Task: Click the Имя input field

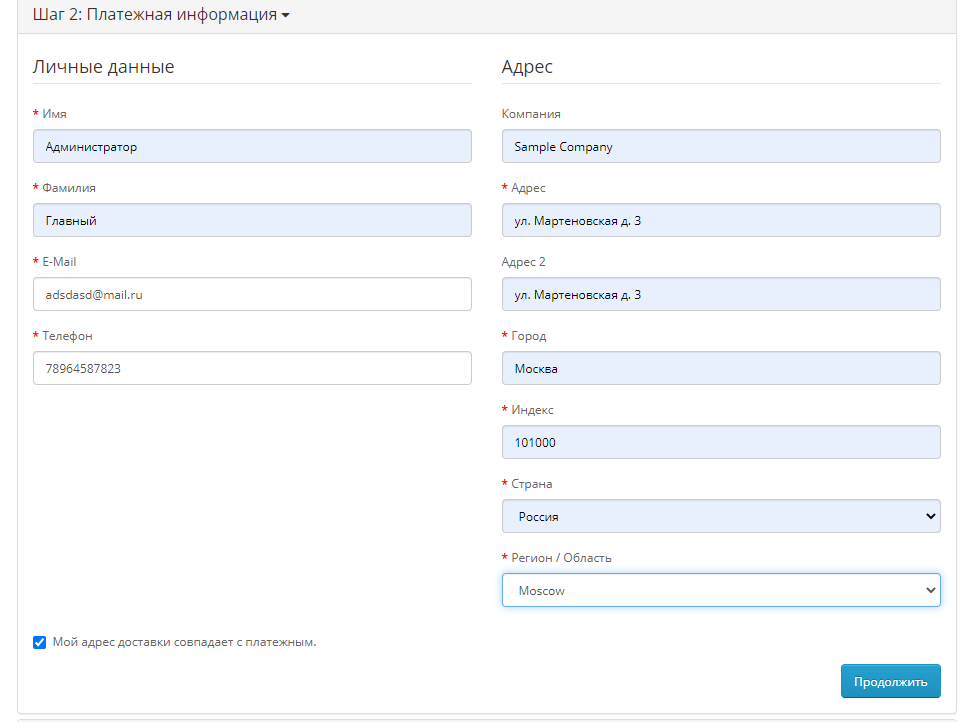Action: click(x=252, y=146)
